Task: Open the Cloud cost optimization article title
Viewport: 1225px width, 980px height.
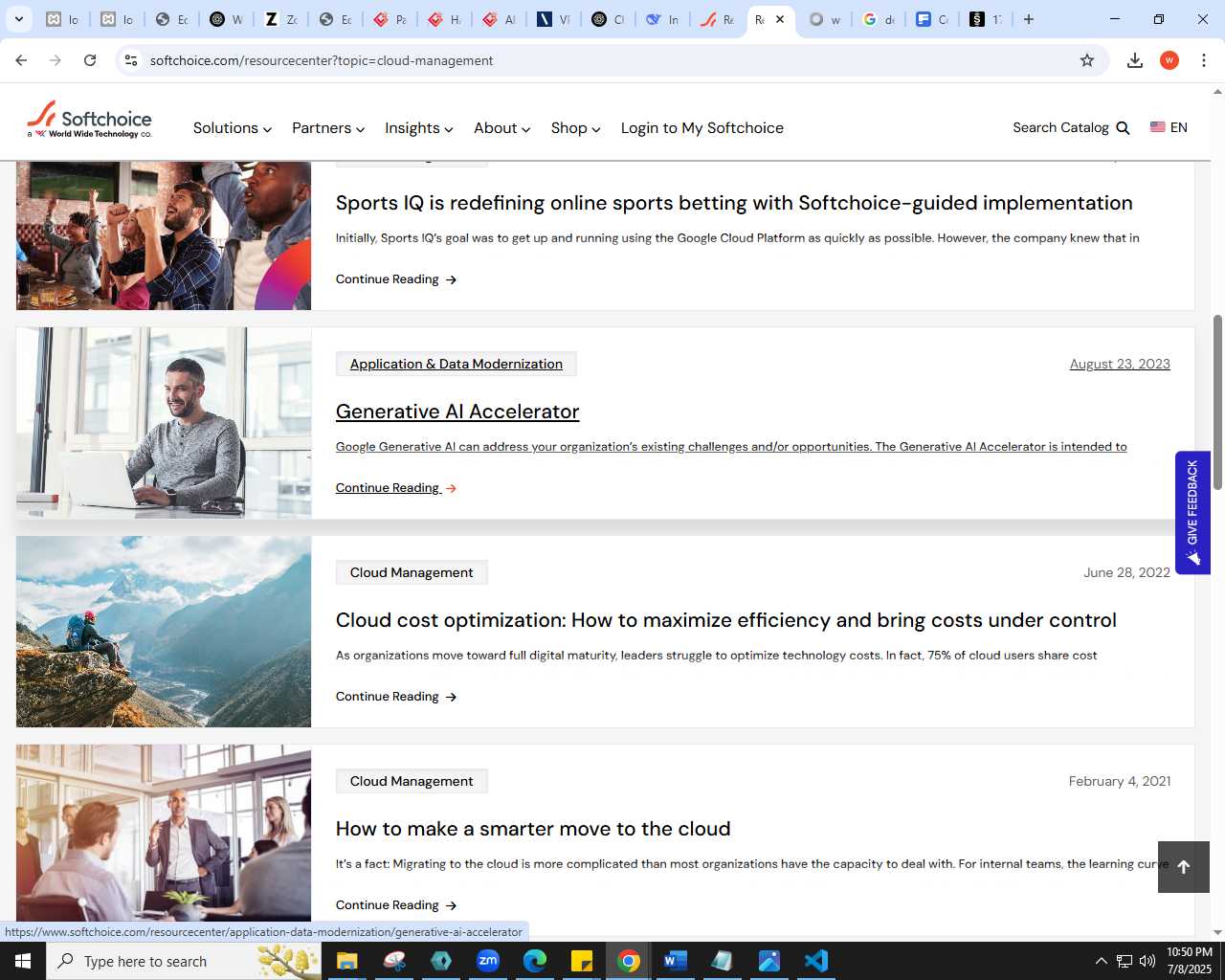Action: click(726, 620)
